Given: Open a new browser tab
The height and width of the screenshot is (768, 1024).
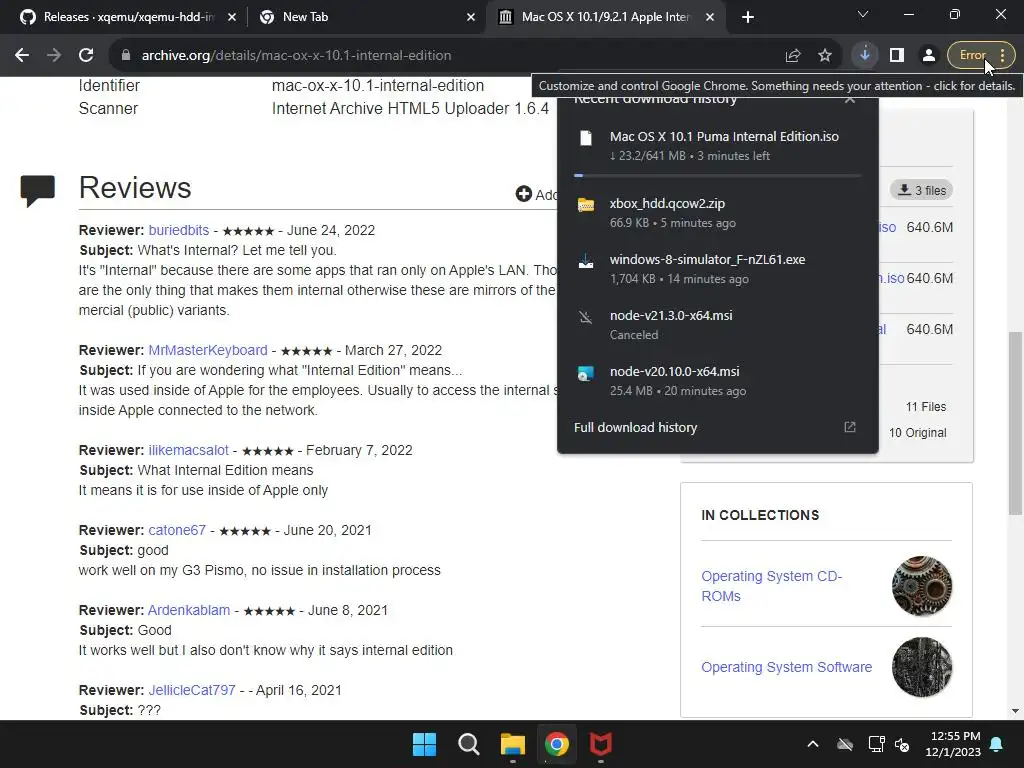Looking at the screenshot, I should tap(748, 17).
